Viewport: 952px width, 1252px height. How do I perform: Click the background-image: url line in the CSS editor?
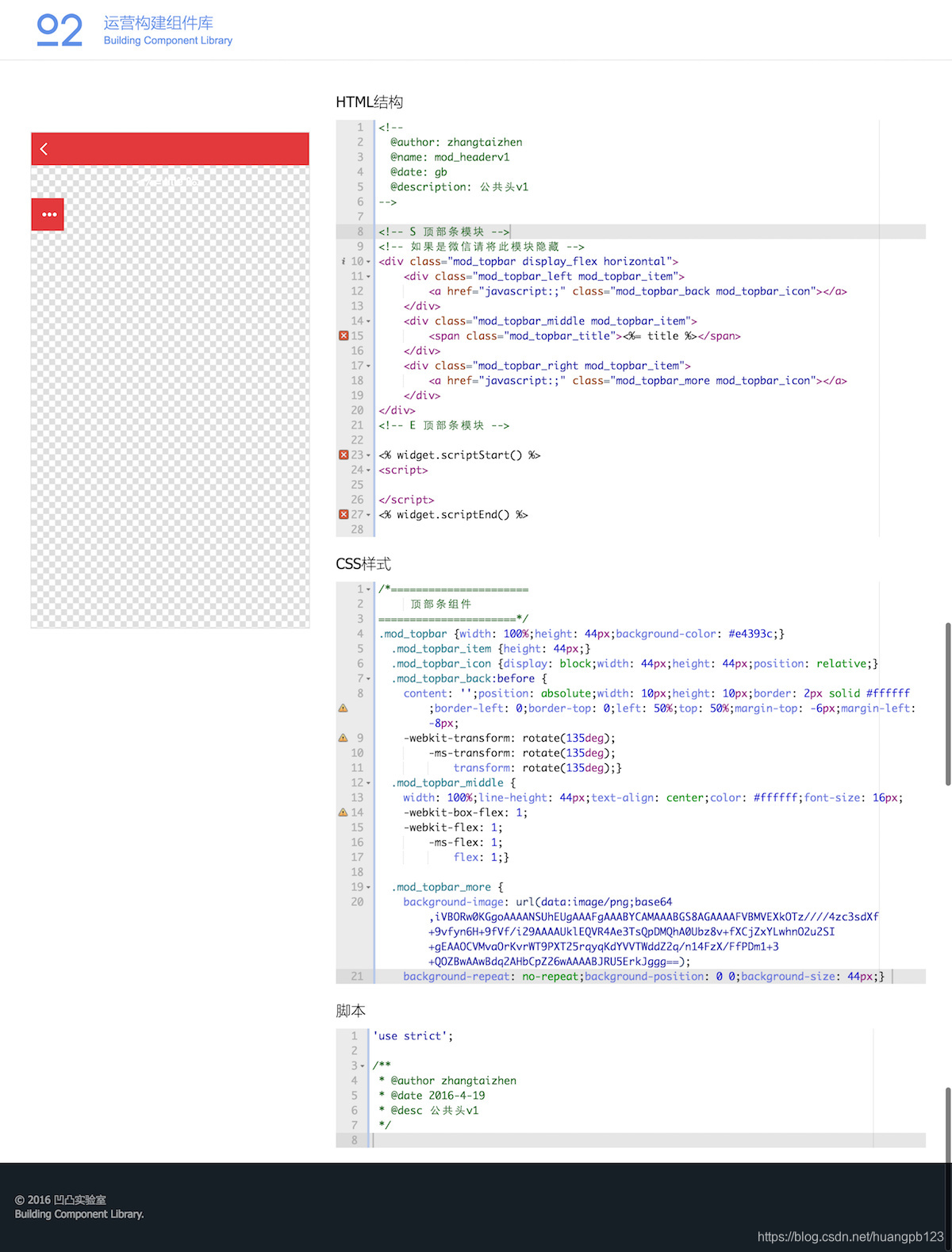(x=537, y=902)
